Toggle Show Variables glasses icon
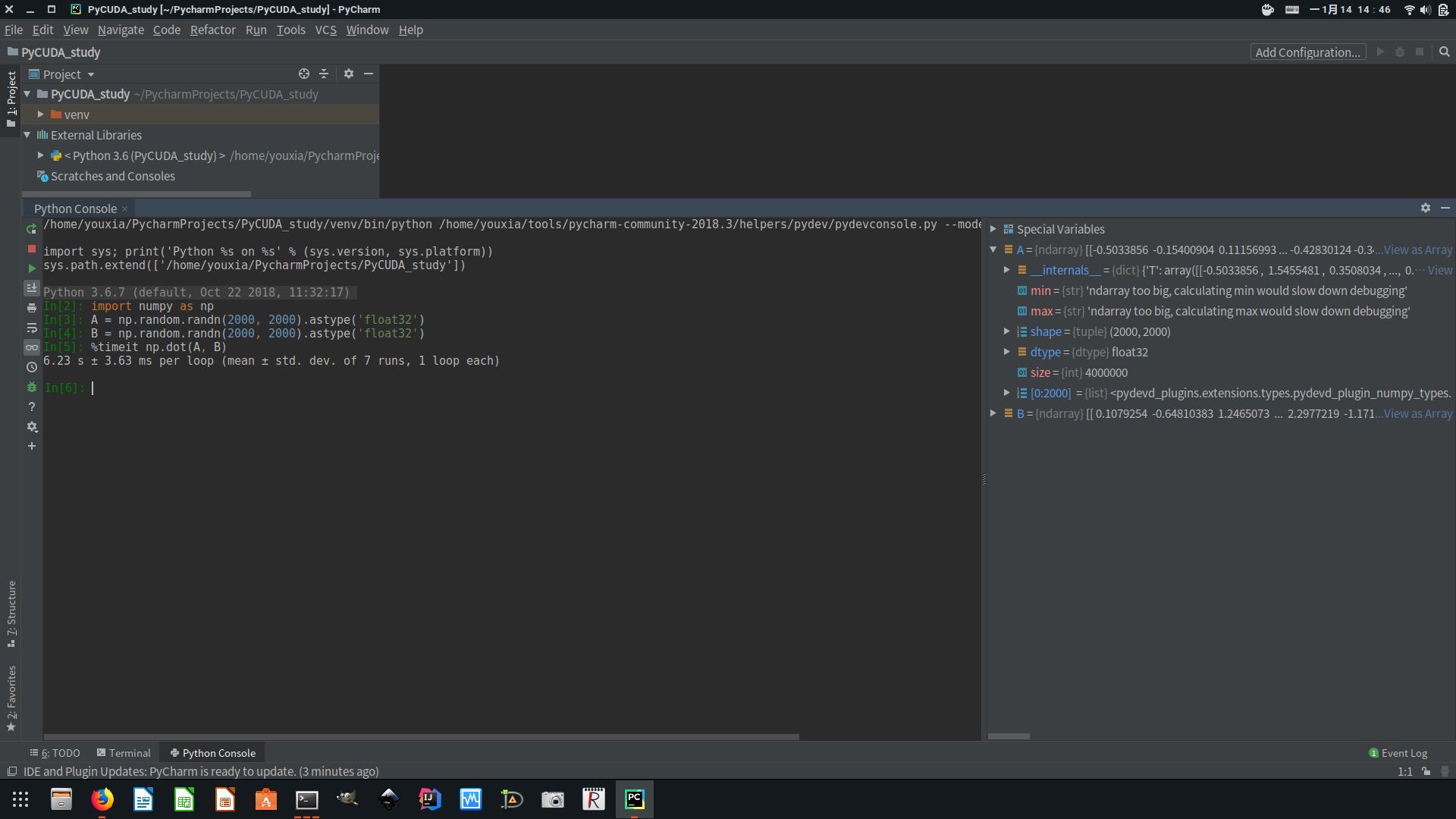Image resolution: width=1456 pixels, height=819 pixels. (31, 347)
